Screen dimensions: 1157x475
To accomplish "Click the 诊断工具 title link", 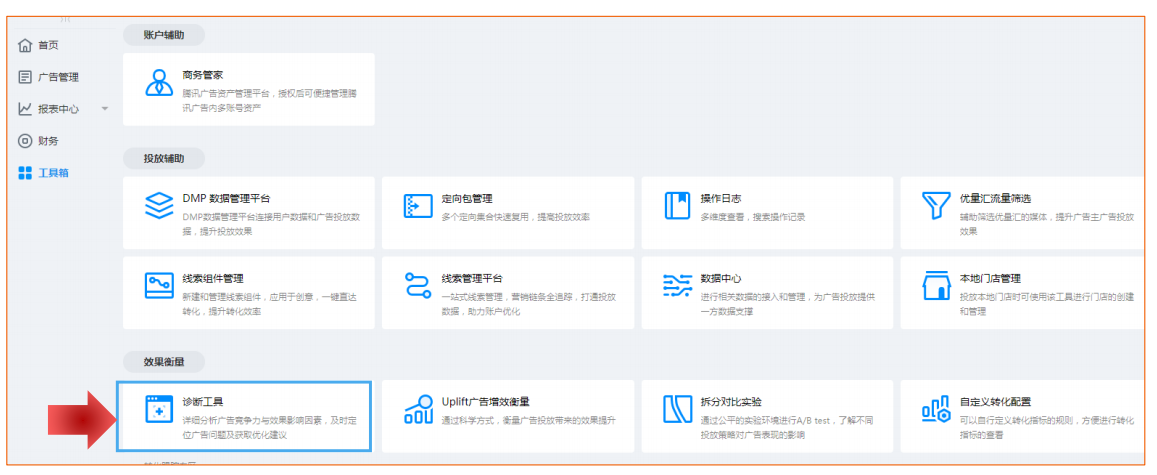I will click(x=203, y=402).
